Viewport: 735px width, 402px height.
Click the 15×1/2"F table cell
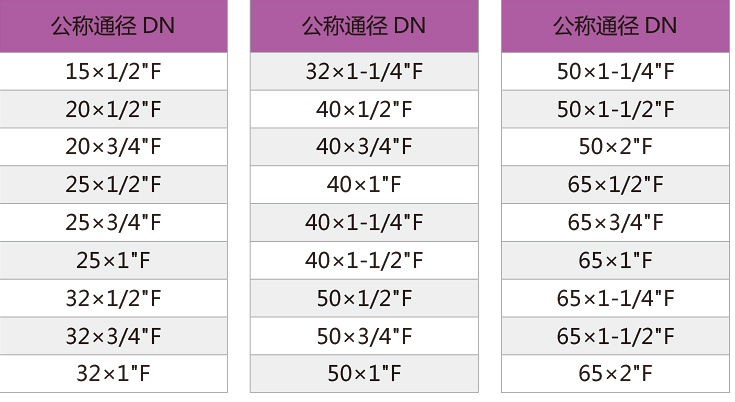113,71
